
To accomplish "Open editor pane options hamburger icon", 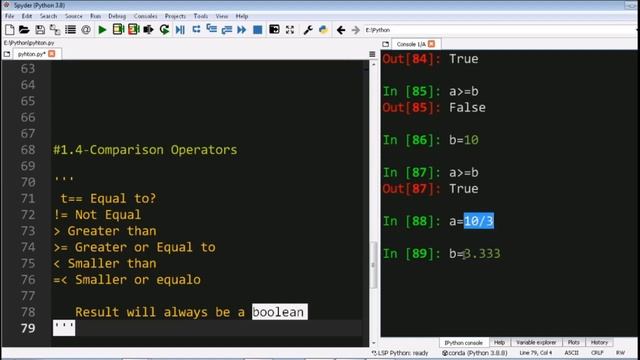I will [372, 54].
